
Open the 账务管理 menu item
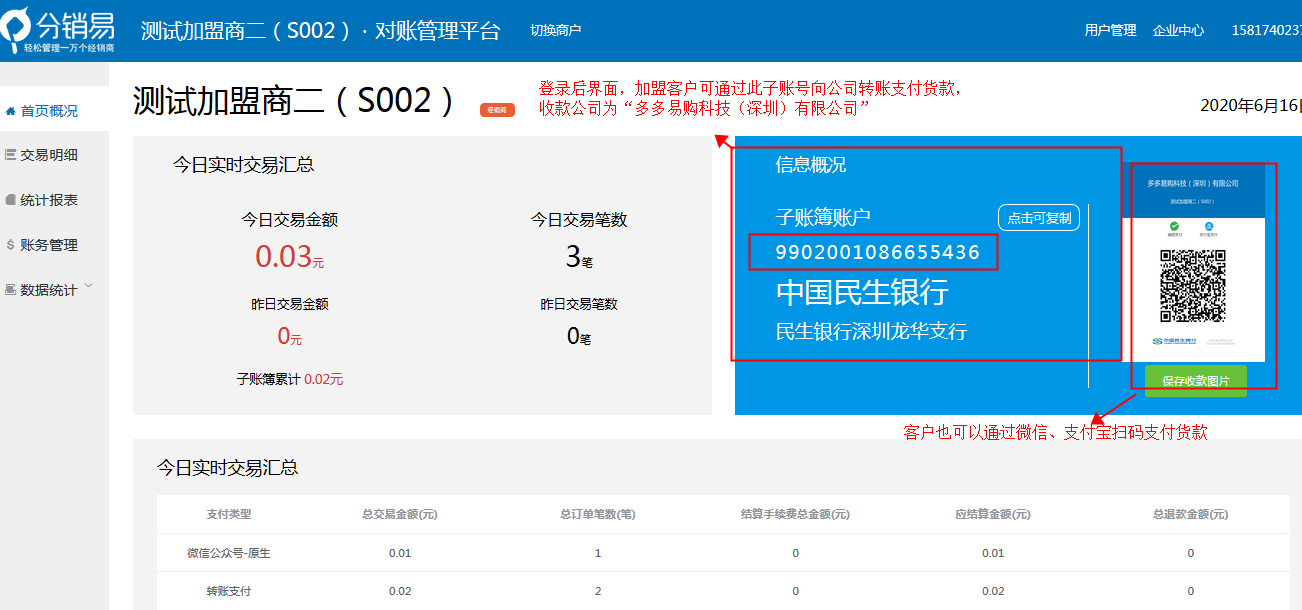click(49, 245)
